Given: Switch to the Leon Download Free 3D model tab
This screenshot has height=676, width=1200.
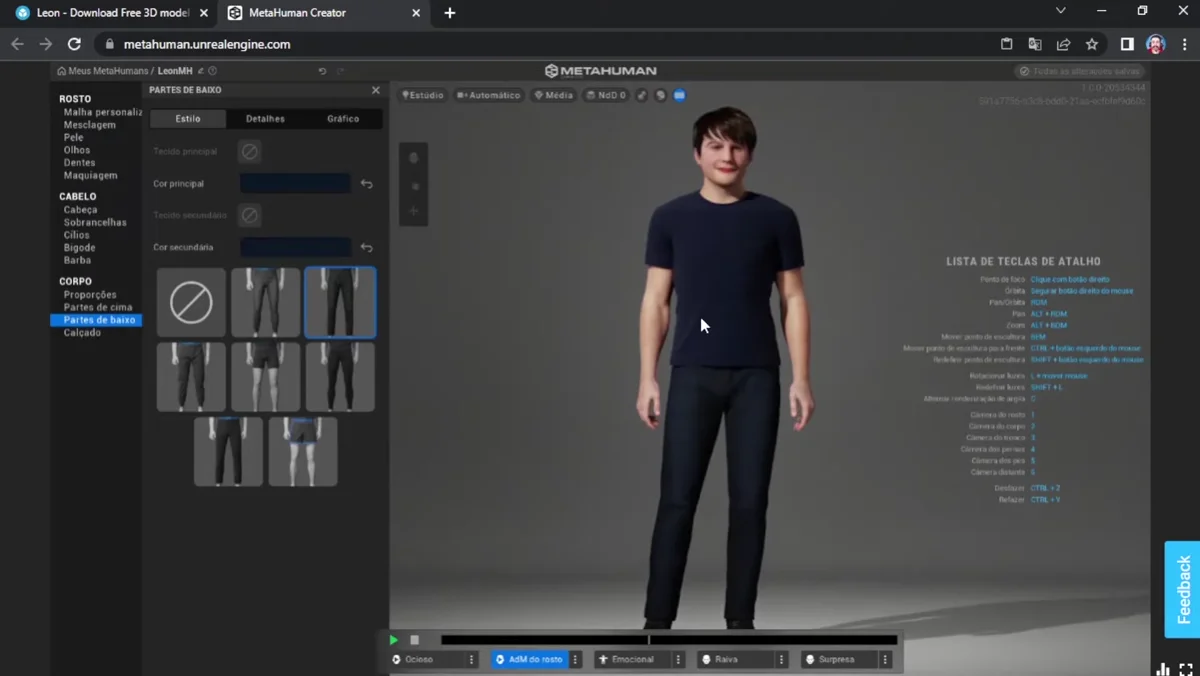Looking at the screenshot, I should pos(113,13).
